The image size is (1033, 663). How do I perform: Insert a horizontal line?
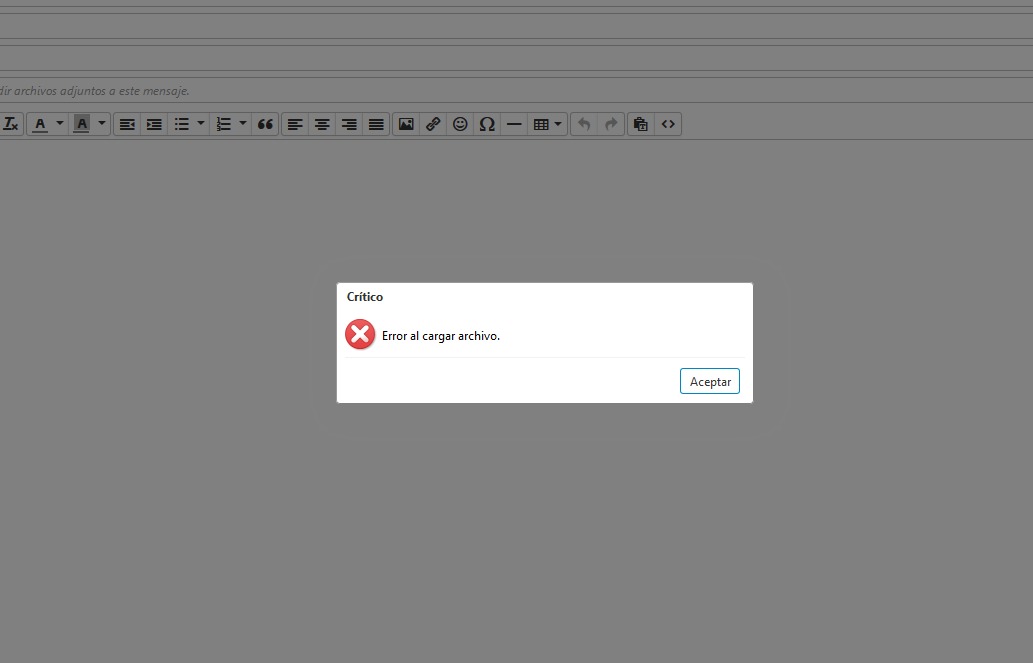pyautogui.click(x=514, y=124)
